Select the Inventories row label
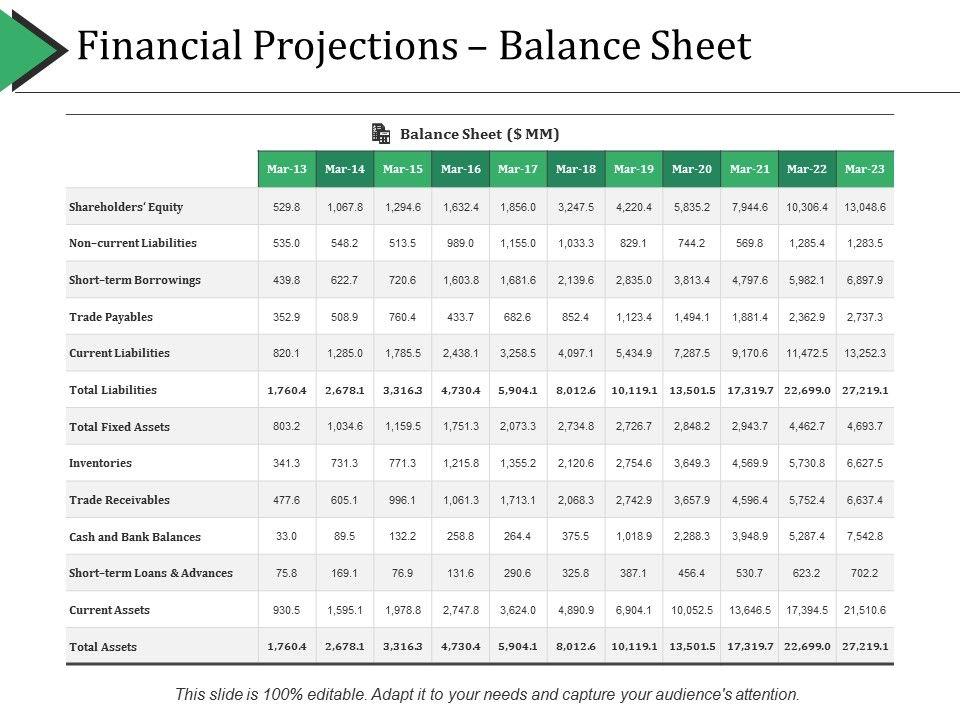Screen dimensions: 960x720 click(x=100, y=463)
